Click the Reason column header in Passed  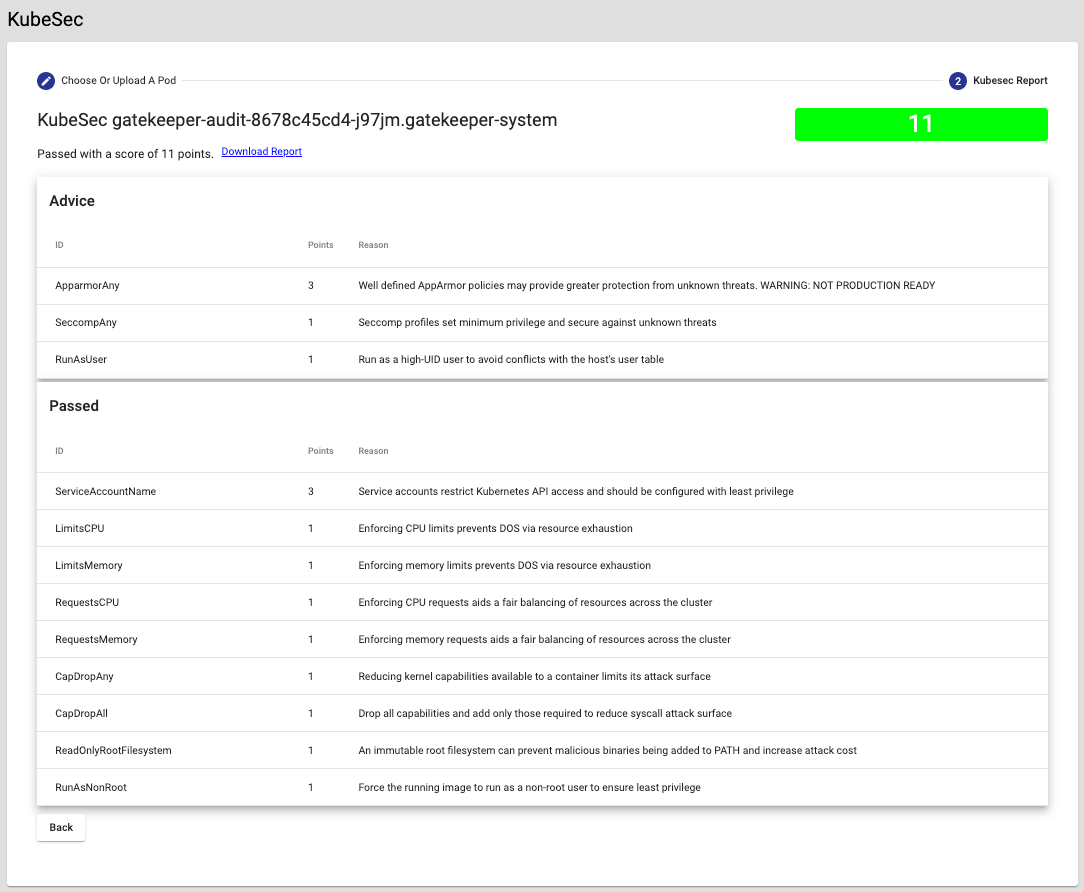pyautogui.click(x=373, y=451)
